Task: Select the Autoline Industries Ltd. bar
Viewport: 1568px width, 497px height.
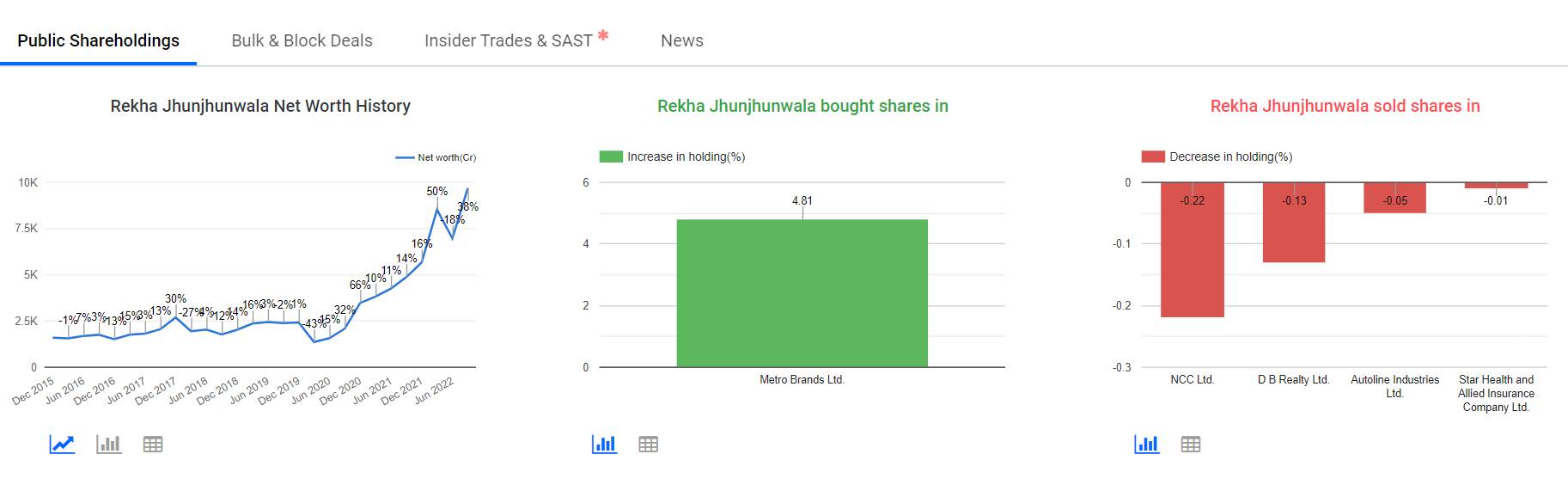Action: [1394, 199]
